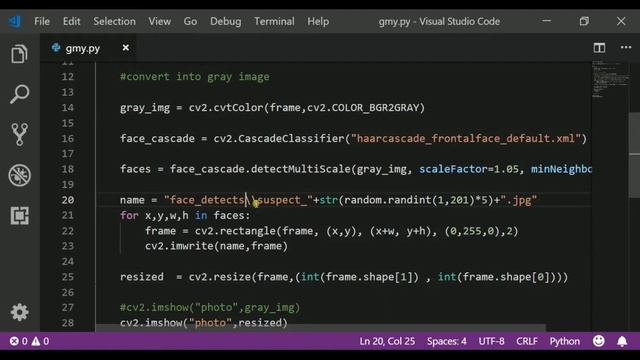Viewport: 640px width, 360px height.
Task: Click 'cv2.imshow("photo",resized)' on line 28
Action: point(204,322)
